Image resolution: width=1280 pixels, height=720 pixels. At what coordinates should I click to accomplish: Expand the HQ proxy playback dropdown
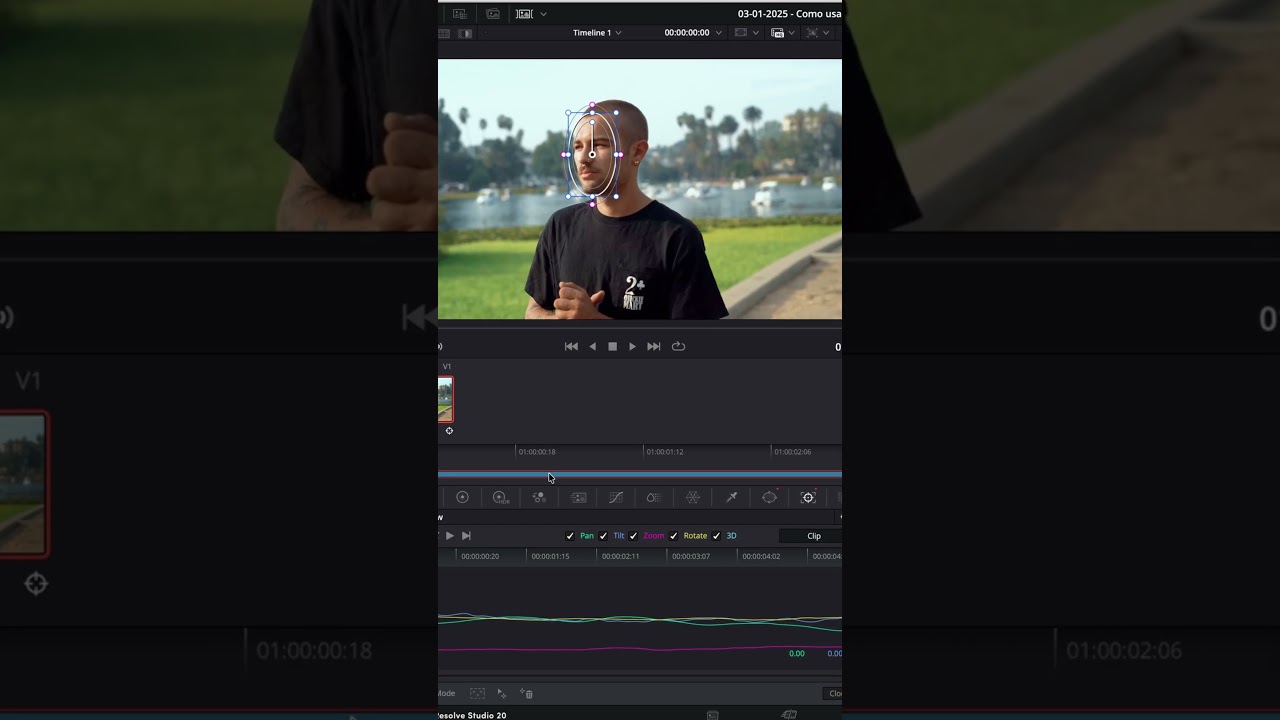792,33
